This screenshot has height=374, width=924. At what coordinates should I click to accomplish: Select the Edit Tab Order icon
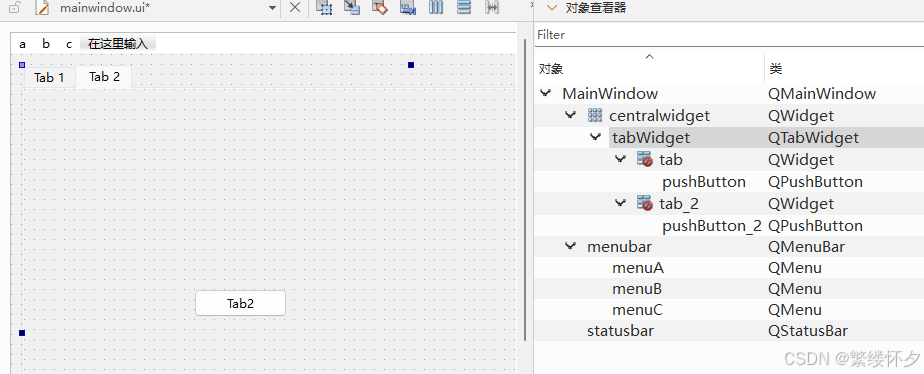[408, 7]
